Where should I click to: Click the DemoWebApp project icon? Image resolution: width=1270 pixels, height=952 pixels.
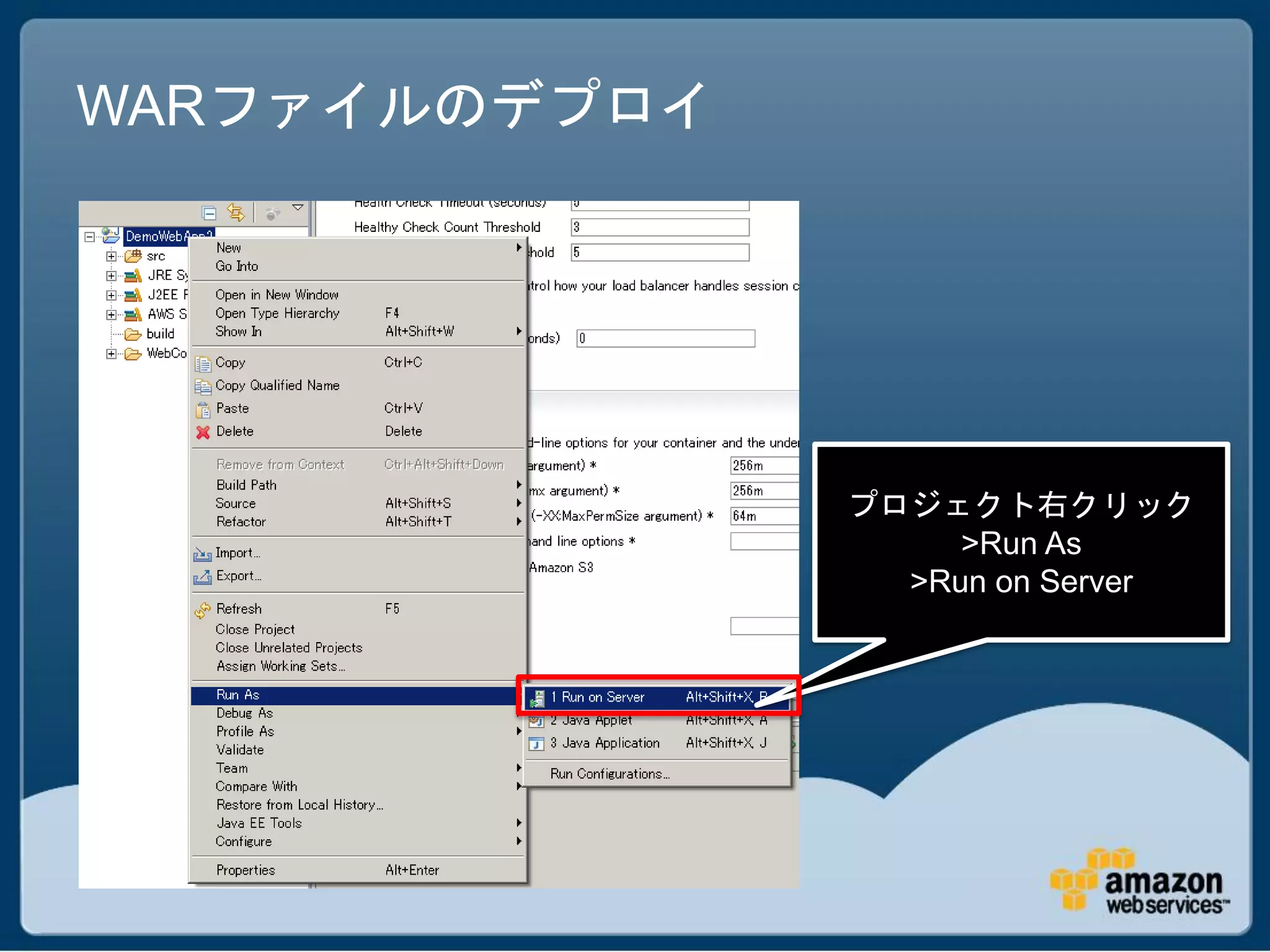[112, 236]
